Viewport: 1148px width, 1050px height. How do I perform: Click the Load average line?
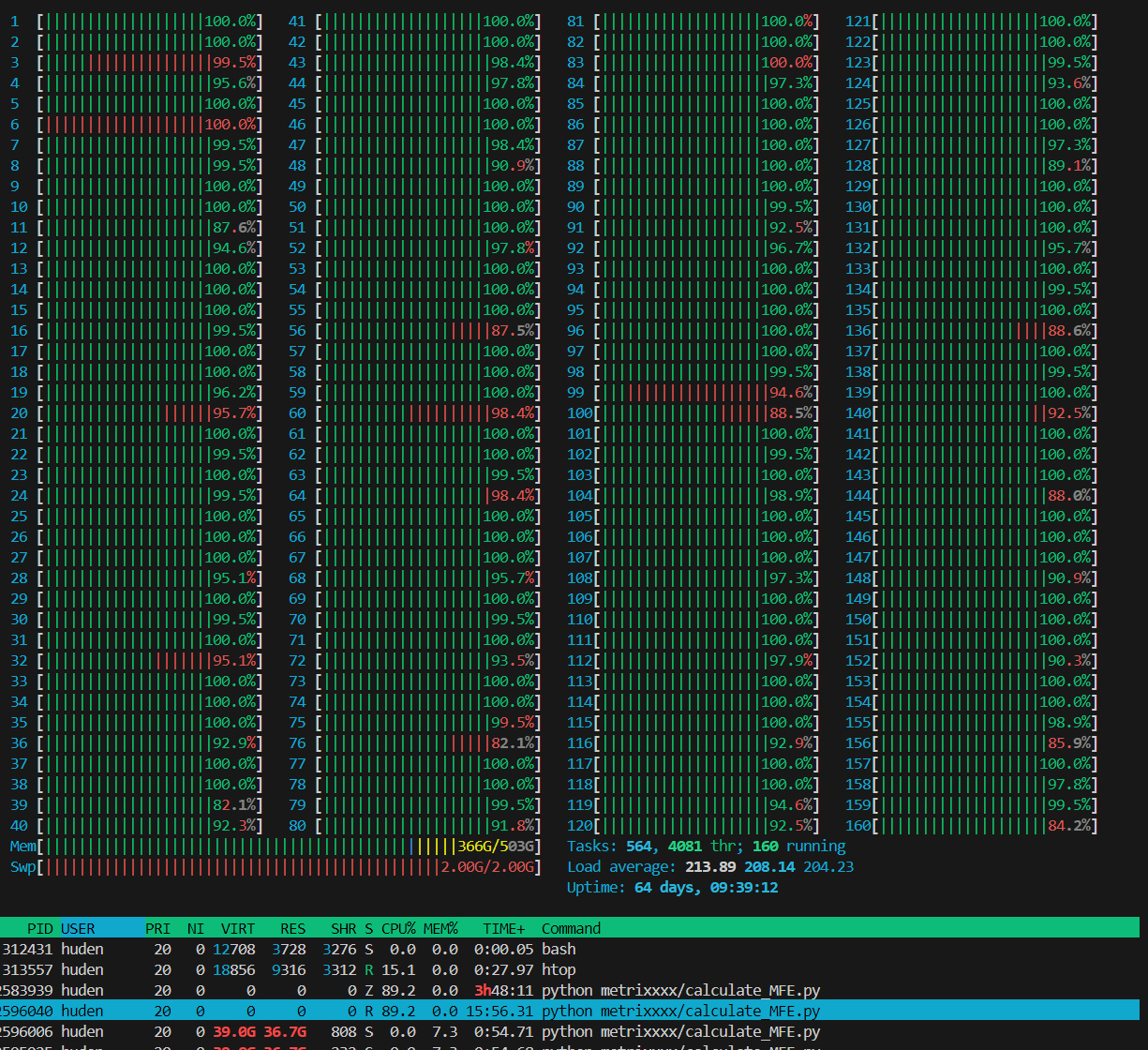(710, 866)
